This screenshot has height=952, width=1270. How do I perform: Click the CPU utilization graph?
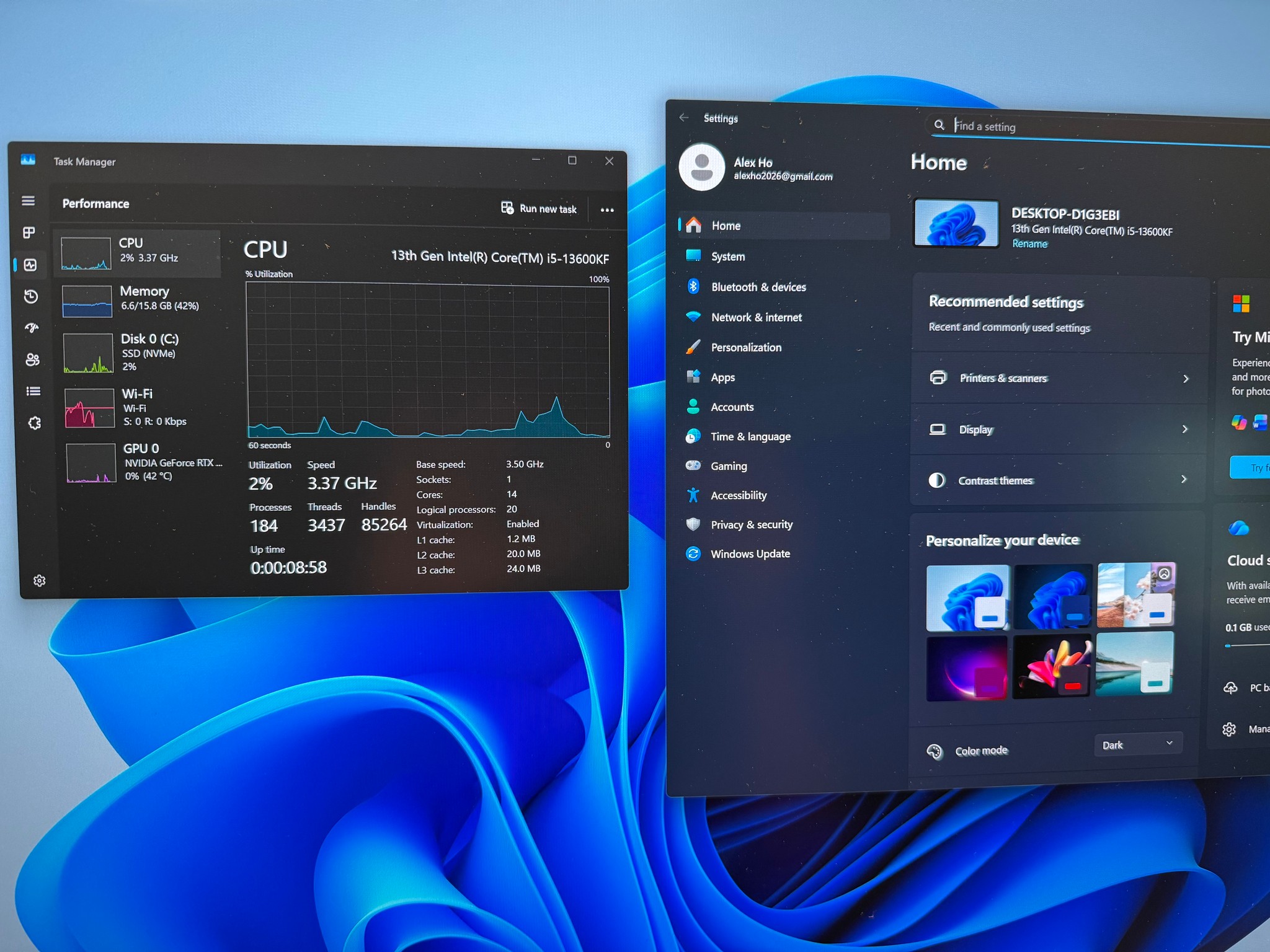[428, 360]
